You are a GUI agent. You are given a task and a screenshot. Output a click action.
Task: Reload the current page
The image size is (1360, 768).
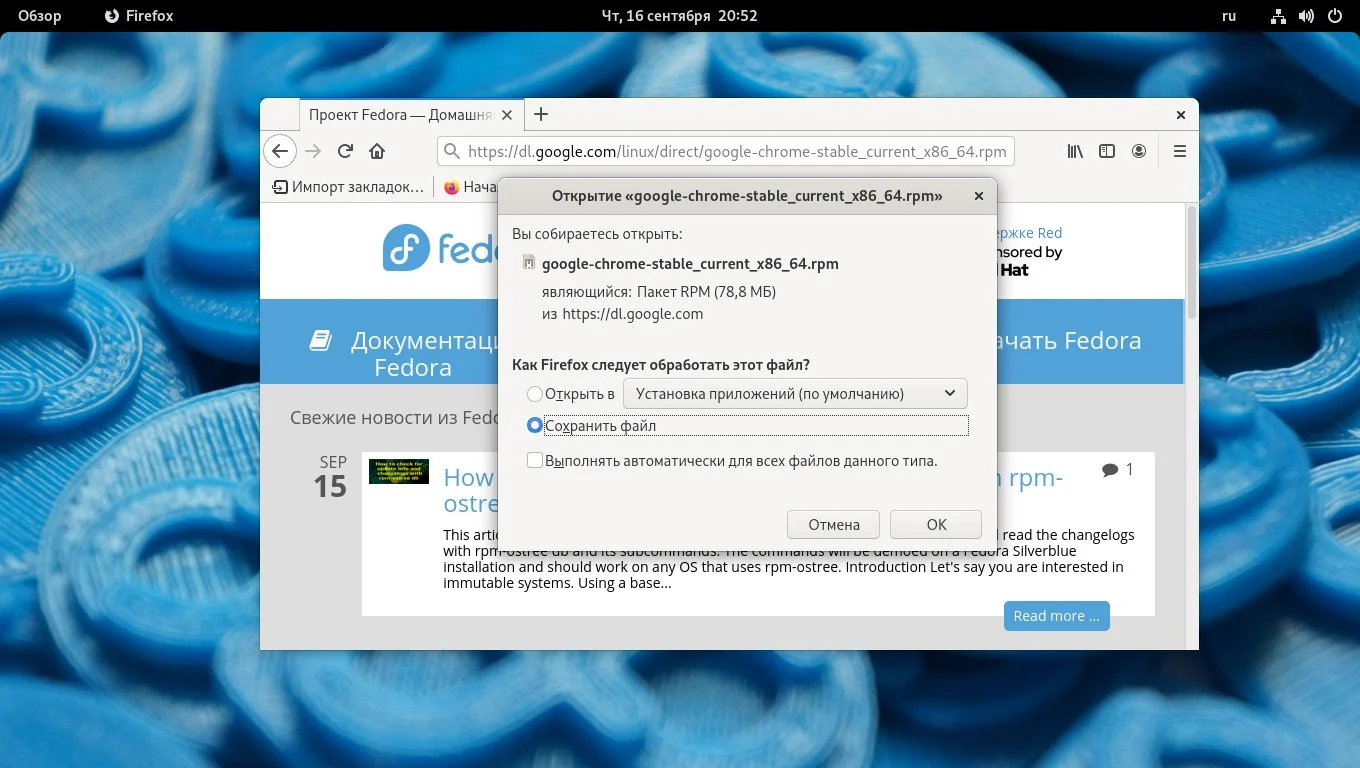[344, 151]
